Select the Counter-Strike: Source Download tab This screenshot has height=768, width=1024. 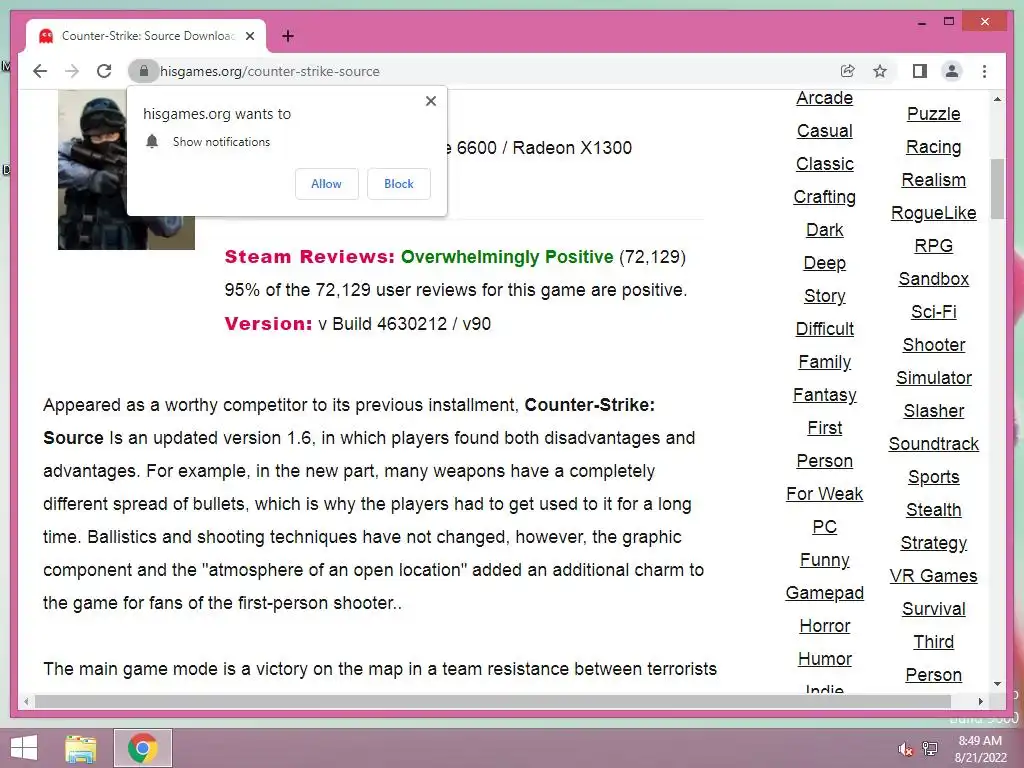tap(146, 36)
